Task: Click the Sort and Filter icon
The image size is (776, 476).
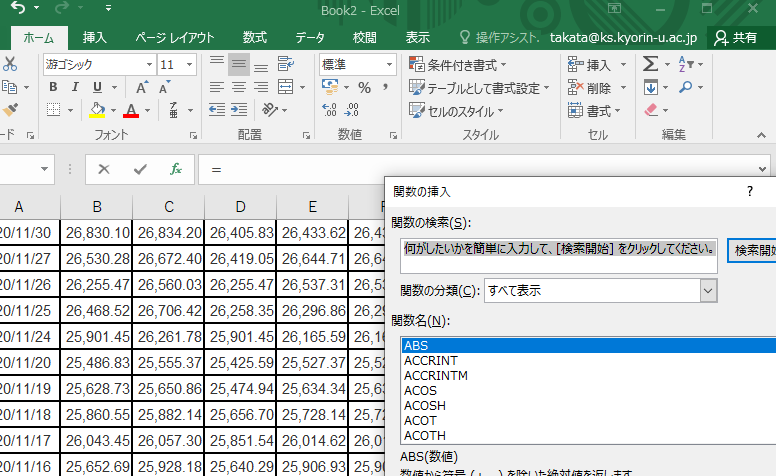Action: [685, 64]
